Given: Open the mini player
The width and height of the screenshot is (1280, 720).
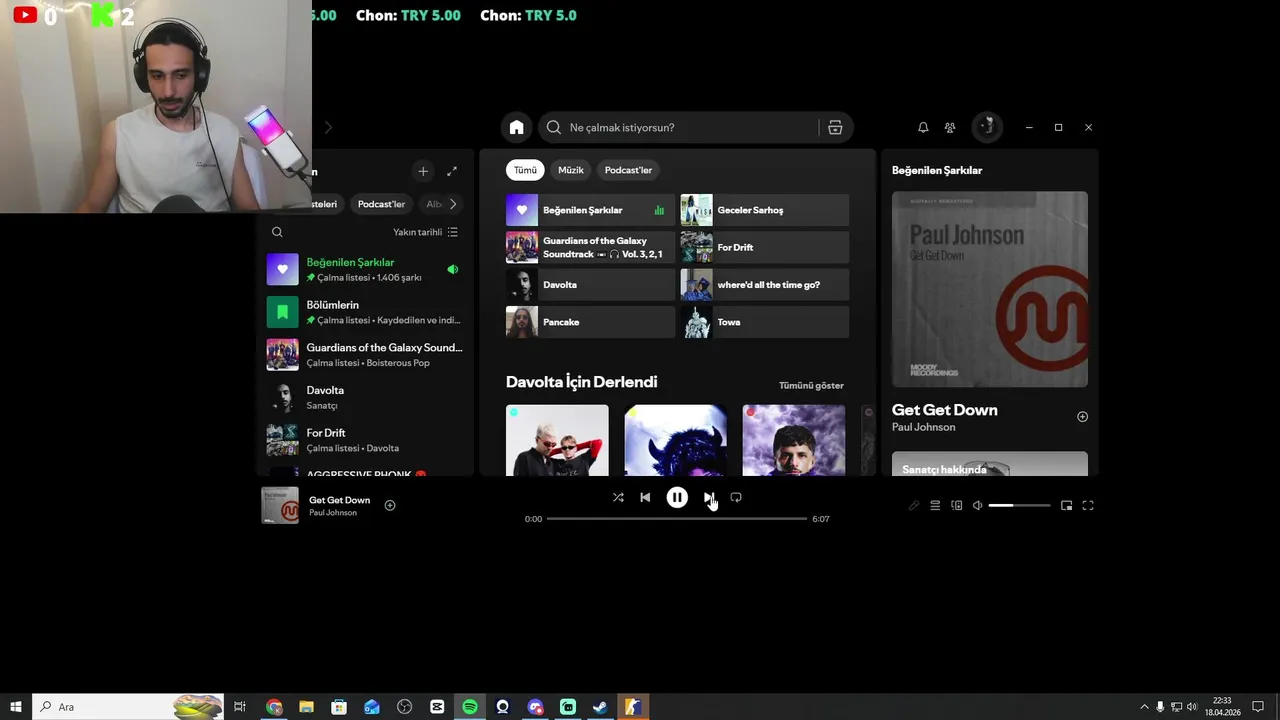Looking at the screenshot, I should click(x=1066, y=506).
